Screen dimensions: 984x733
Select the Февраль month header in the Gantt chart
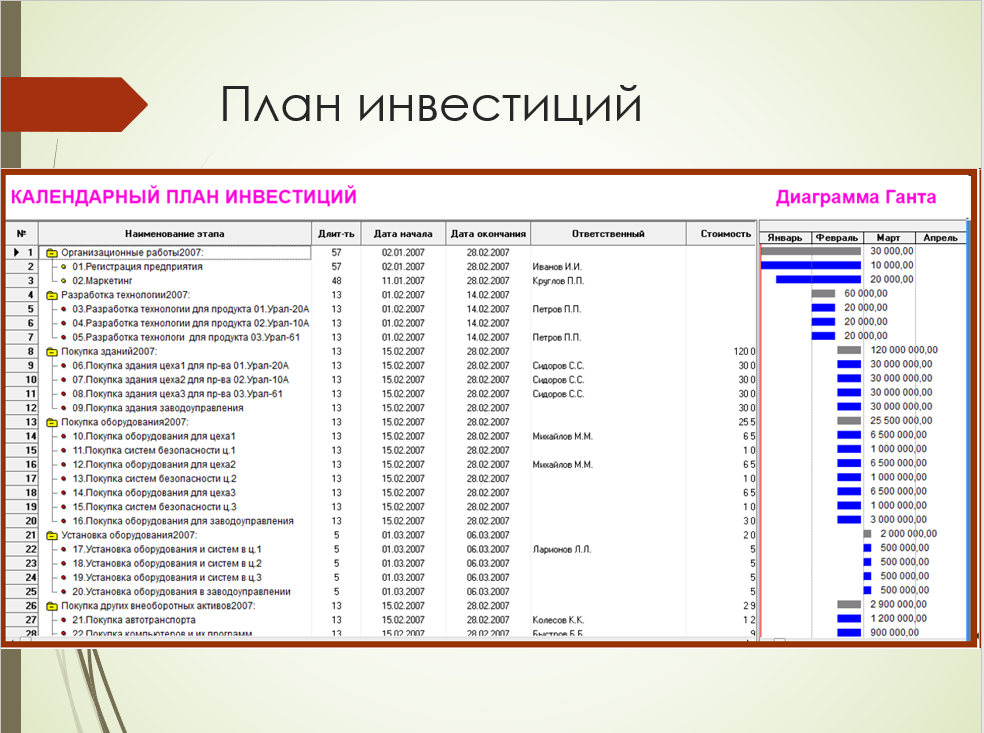point(837,238)
